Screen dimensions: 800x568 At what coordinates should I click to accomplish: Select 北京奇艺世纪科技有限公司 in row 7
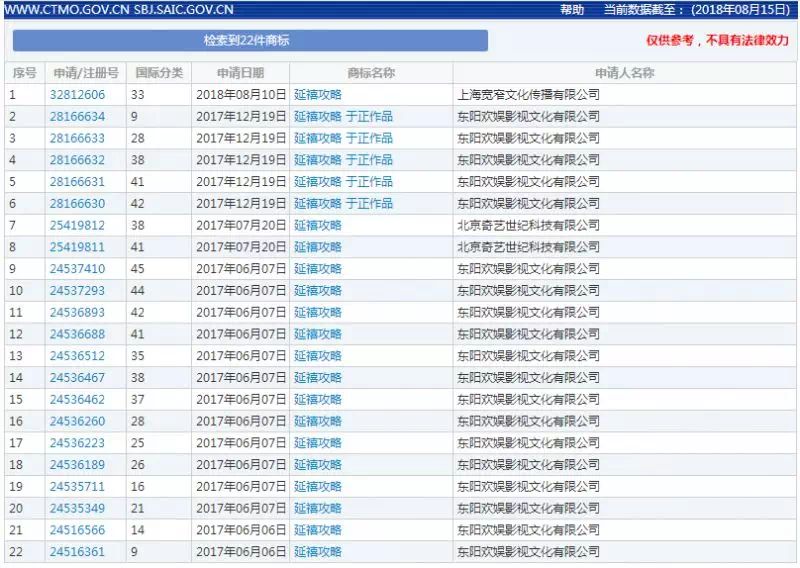(528, 225)
